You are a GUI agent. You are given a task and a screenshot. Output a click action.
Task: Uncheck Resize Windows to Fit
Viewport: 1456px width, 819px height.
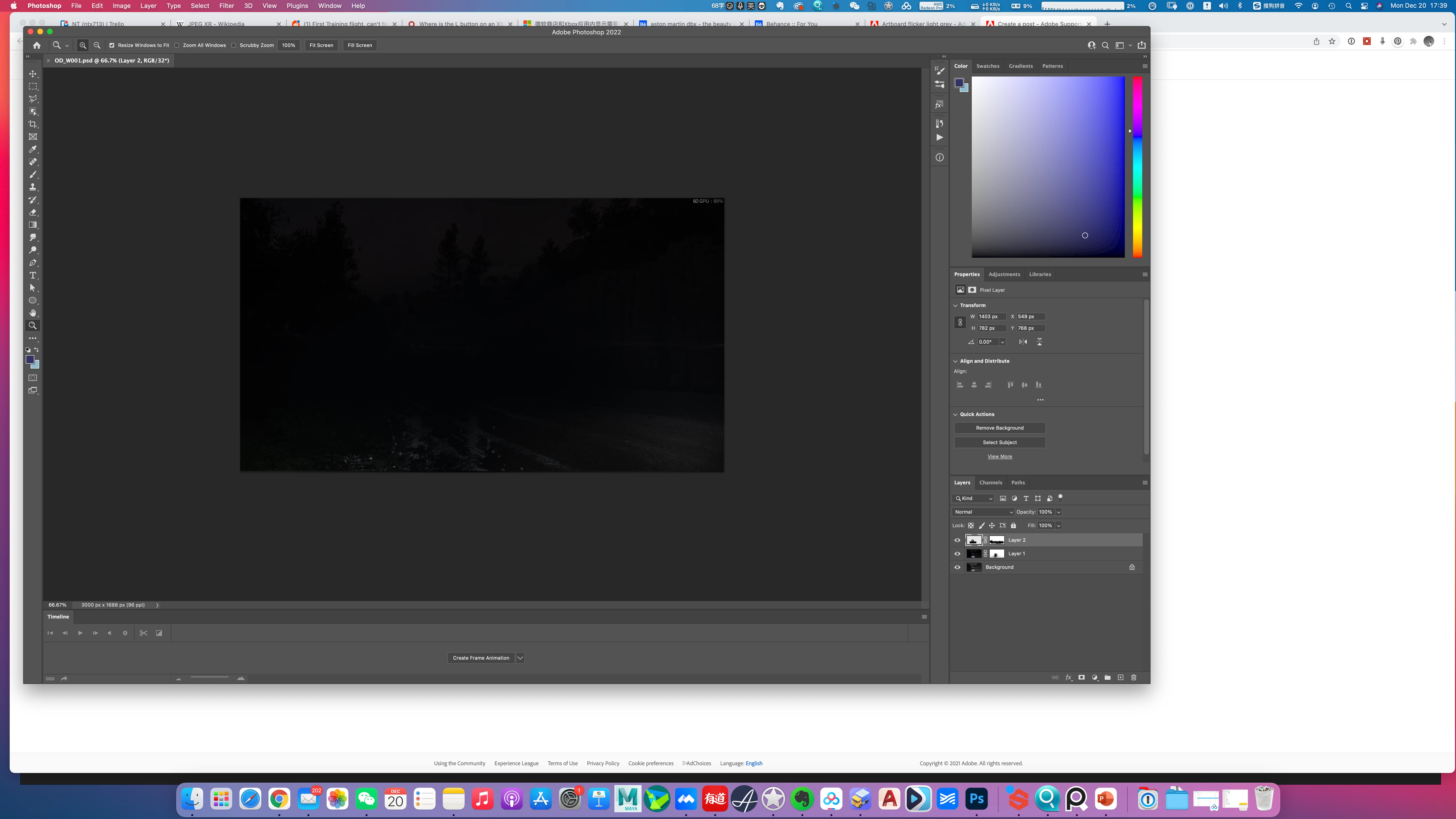coord(112,45)
